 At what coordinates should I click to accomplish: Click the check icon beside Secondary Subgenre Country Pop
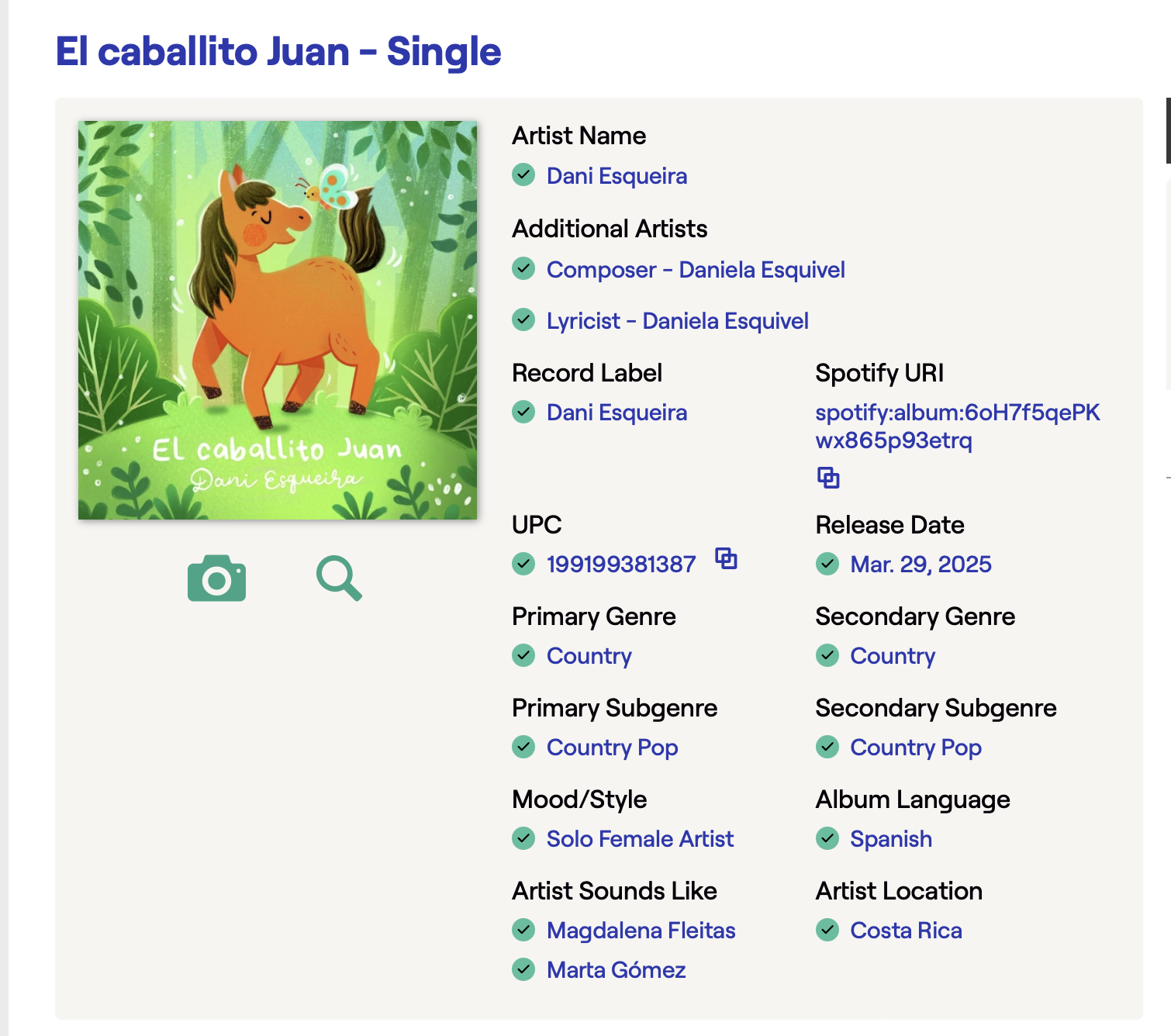click(x=827, y=747)
